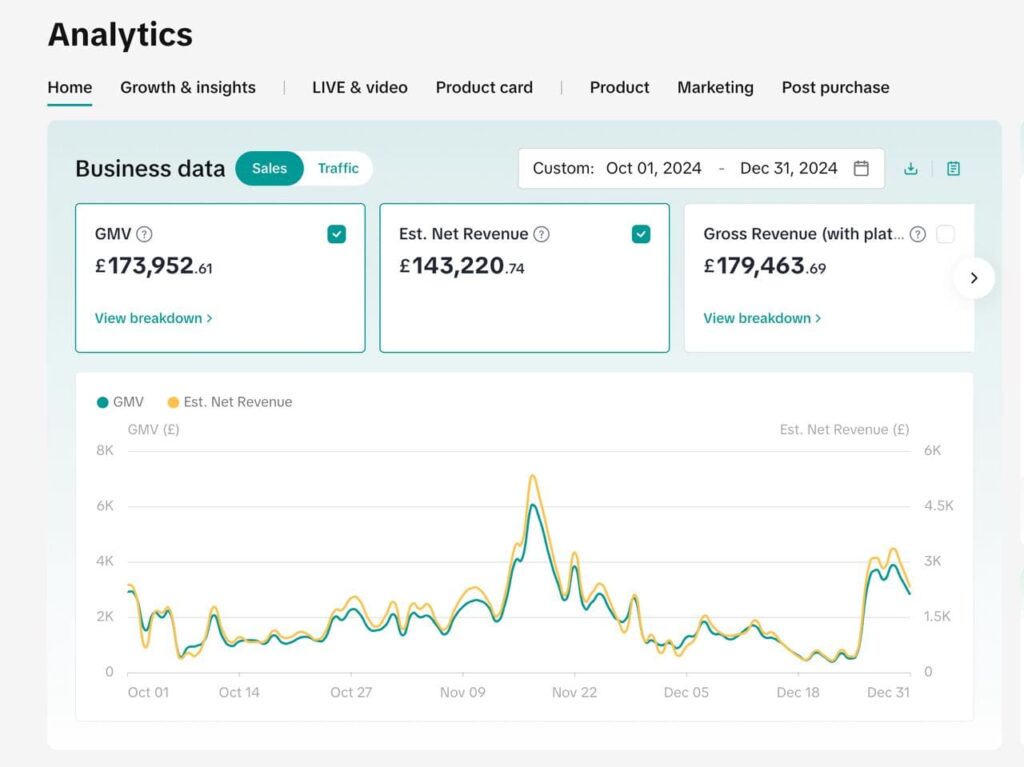Click Est. Net Revenue info icon
The image size is (1024, 767).
[541, 234]
